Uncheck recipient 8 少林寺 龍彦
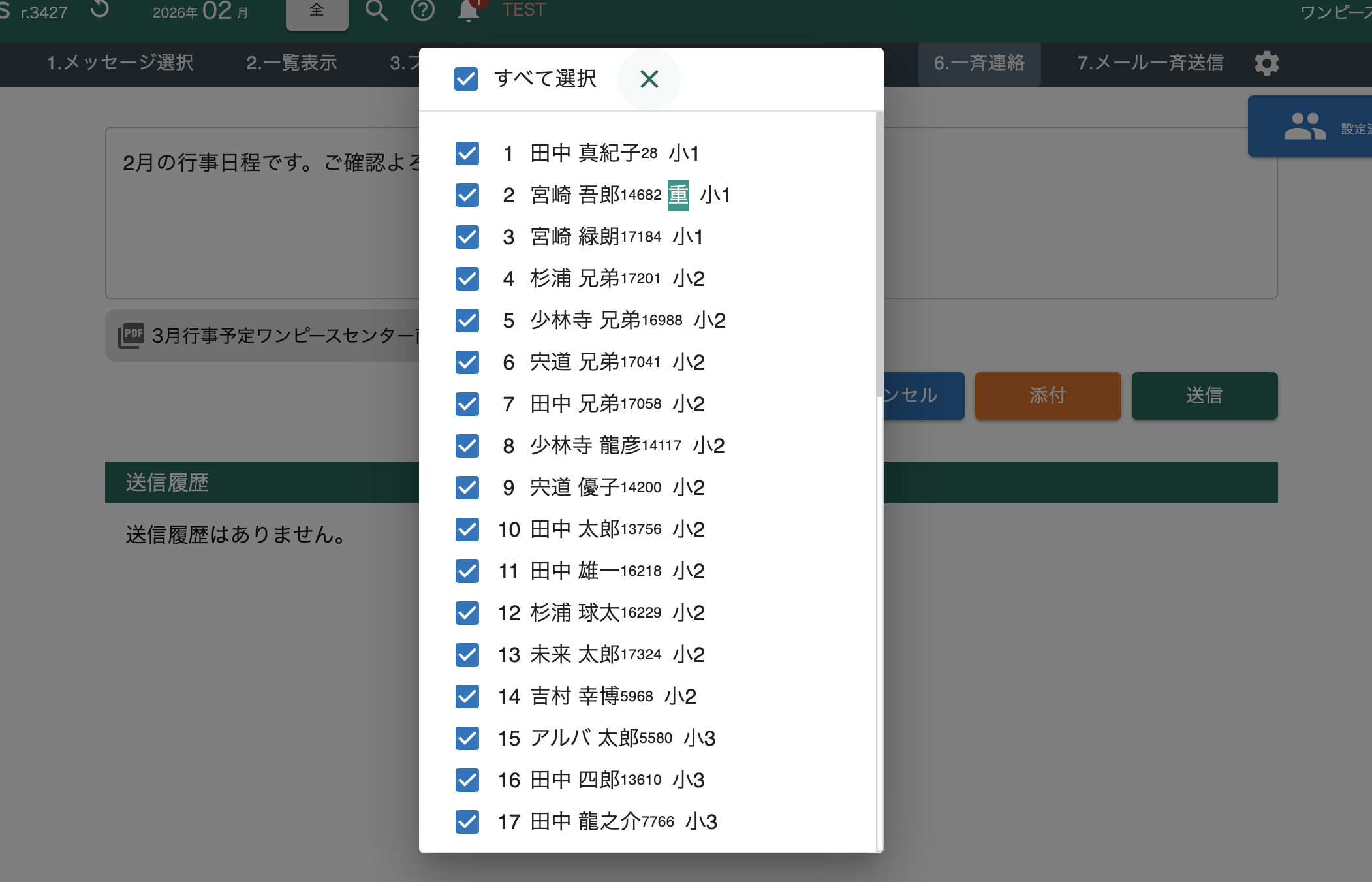The height and width of the screenshot is (882, 1372). 467,446
